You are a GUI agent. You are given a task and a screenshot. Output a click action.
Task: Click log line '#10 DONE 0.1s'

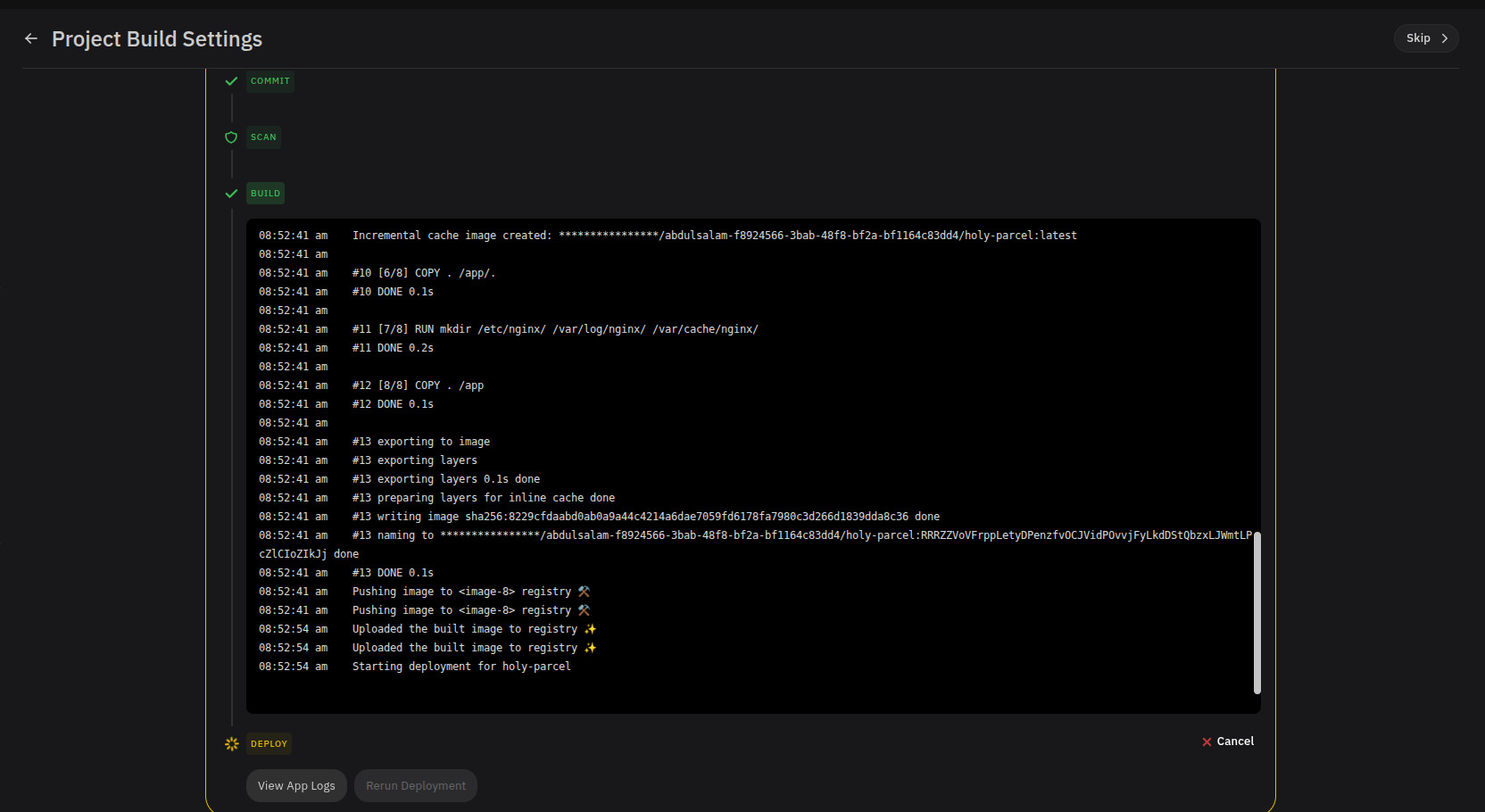tap(393, 292)
